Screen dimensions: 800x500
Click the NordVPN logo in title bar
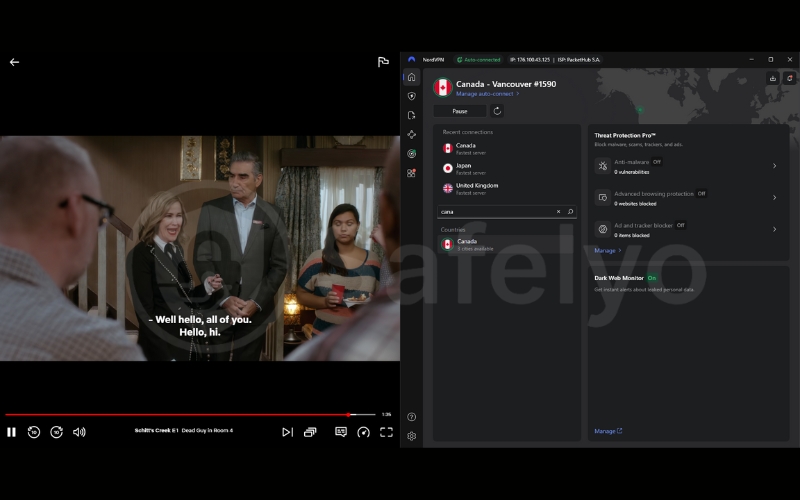pos(411,60)
